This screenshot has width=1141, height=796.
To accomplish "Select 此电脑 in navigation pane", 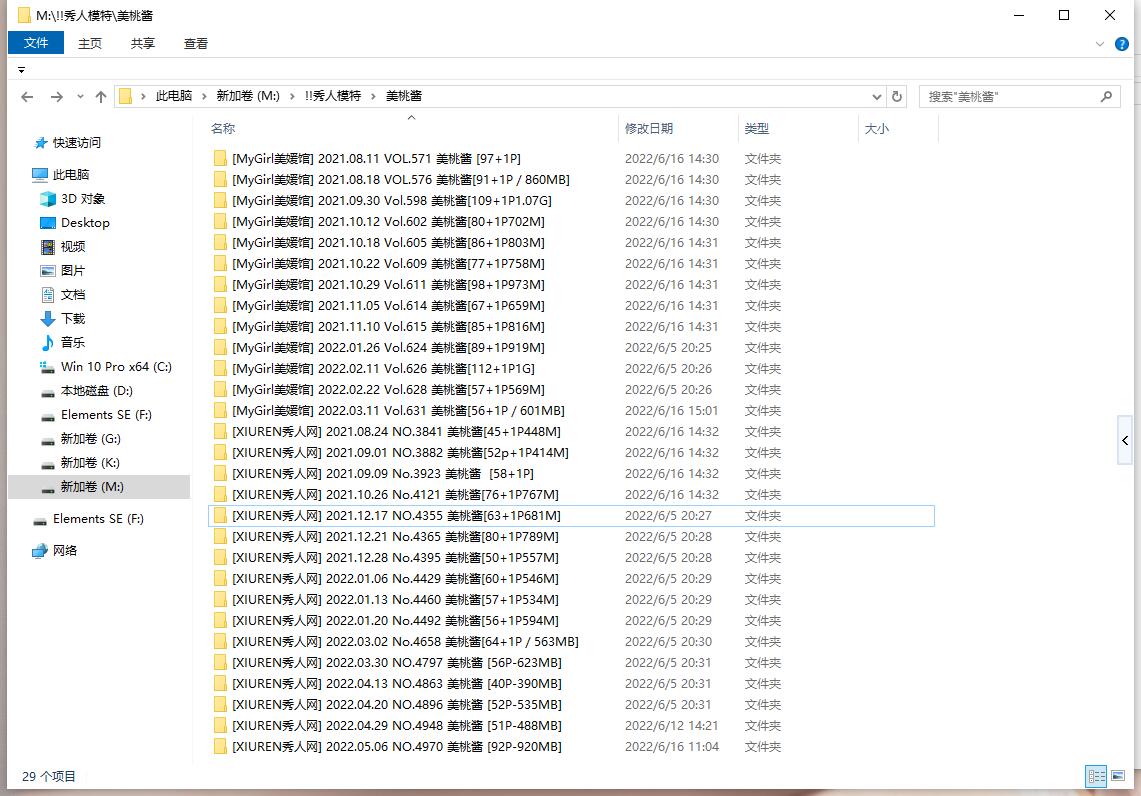I will 71,175.
